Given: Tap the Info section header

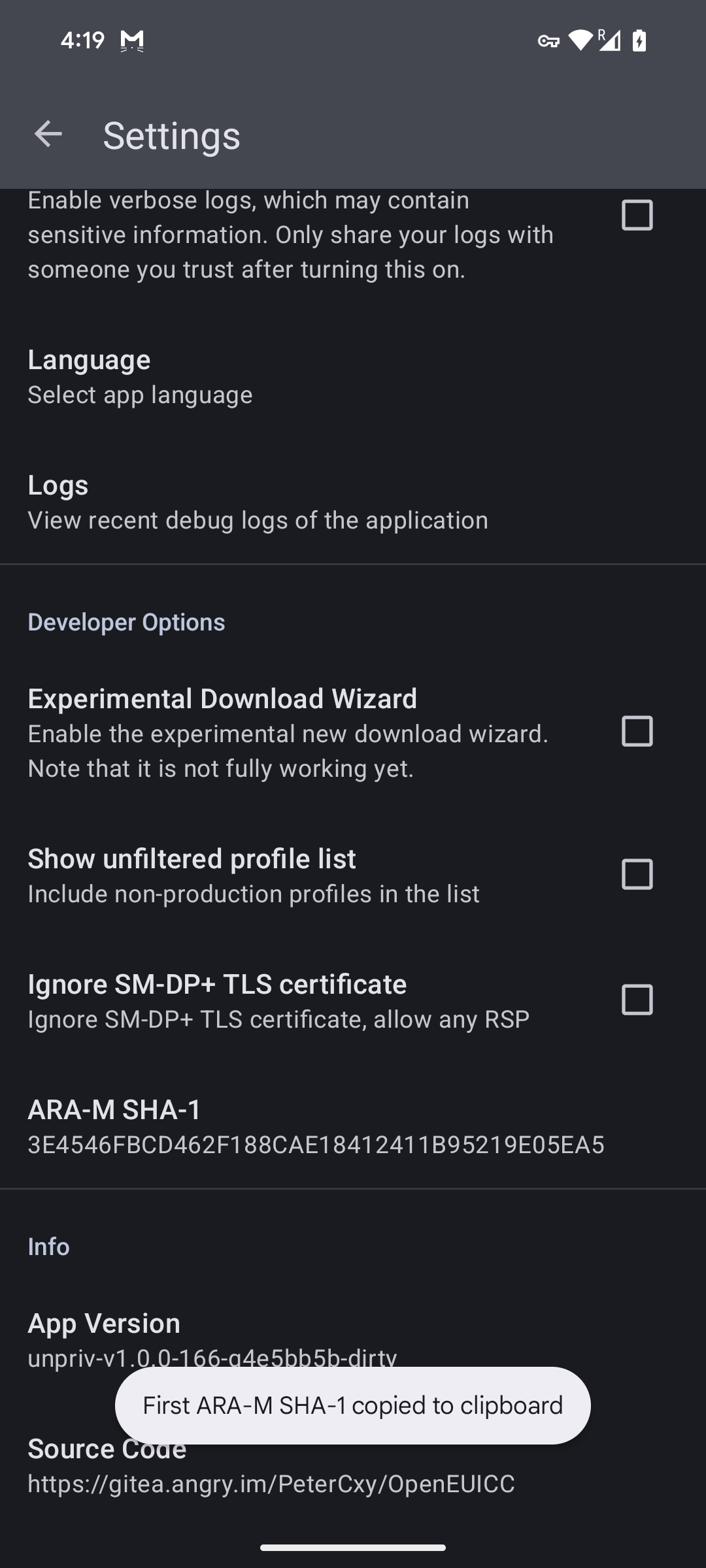Looking at the screenshot, I should 48,1247.
